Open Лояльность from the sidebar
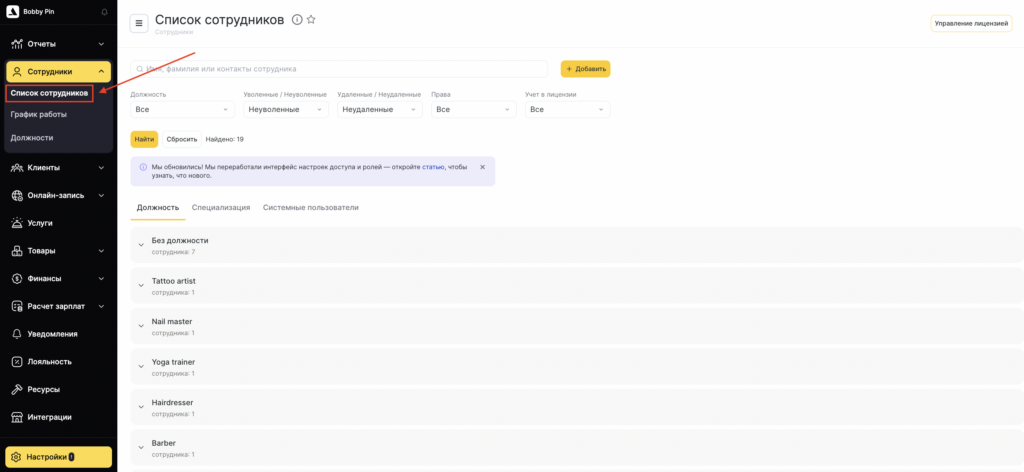 click(x=49, y=361)
